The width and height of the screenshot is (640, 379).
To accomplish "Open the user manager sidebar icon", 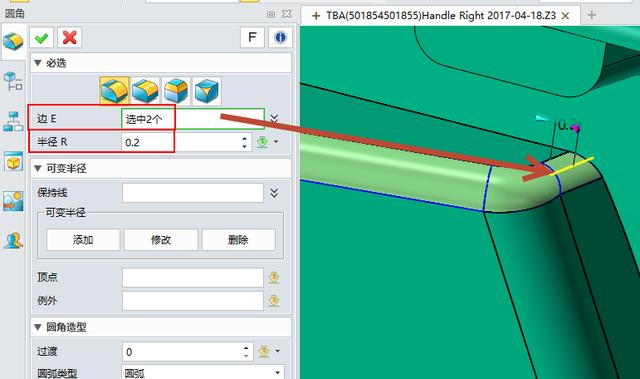I will tap(13, 241).
